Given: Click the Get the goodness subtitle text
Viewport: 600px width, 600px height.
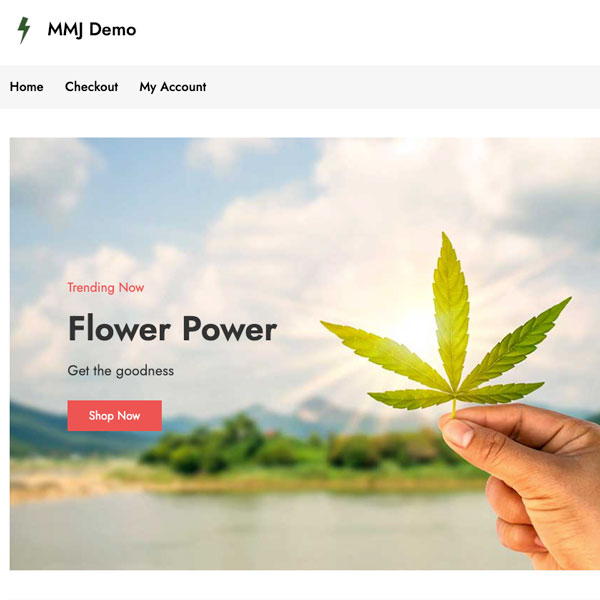Looking at the screenshot, I should pyautogui.click(x=121, y=371).
